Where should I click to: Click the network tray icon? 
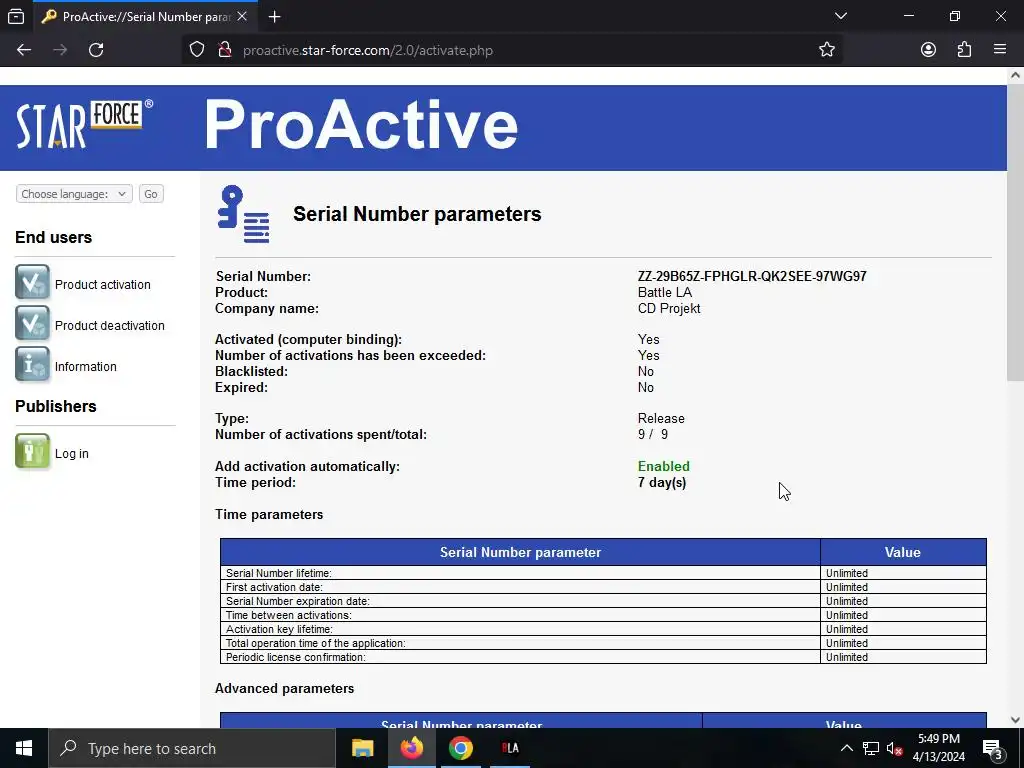871,748
